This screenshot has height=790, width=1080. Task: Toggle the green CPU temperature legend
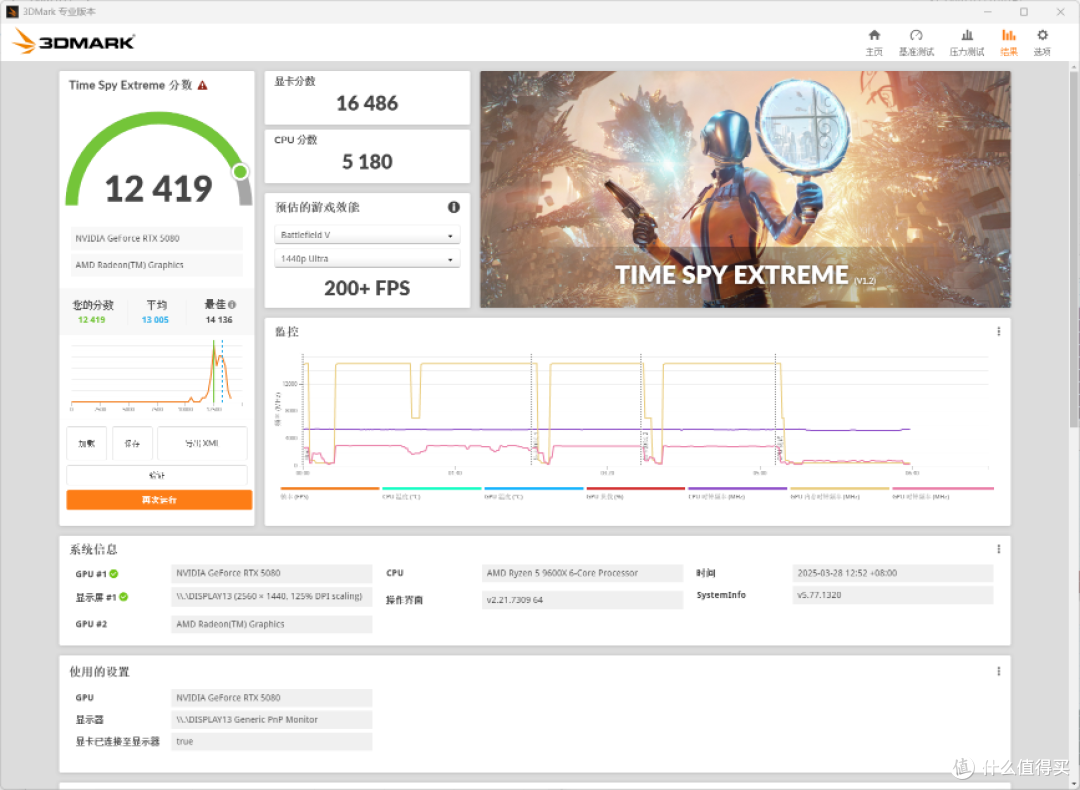pos(431,492)
